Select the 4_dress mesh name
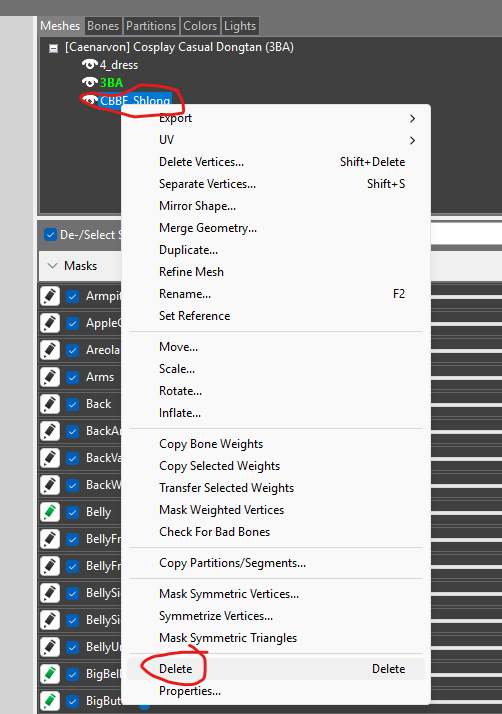 (118, 65)
